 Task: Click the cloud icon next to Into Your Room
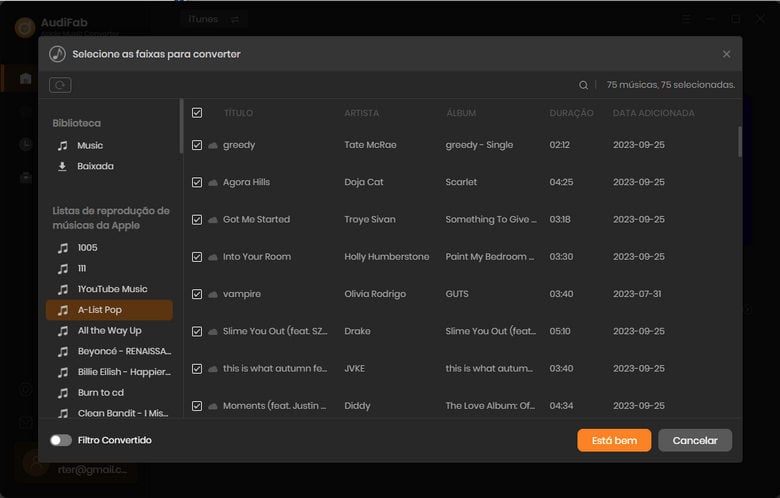coord(213,257)
